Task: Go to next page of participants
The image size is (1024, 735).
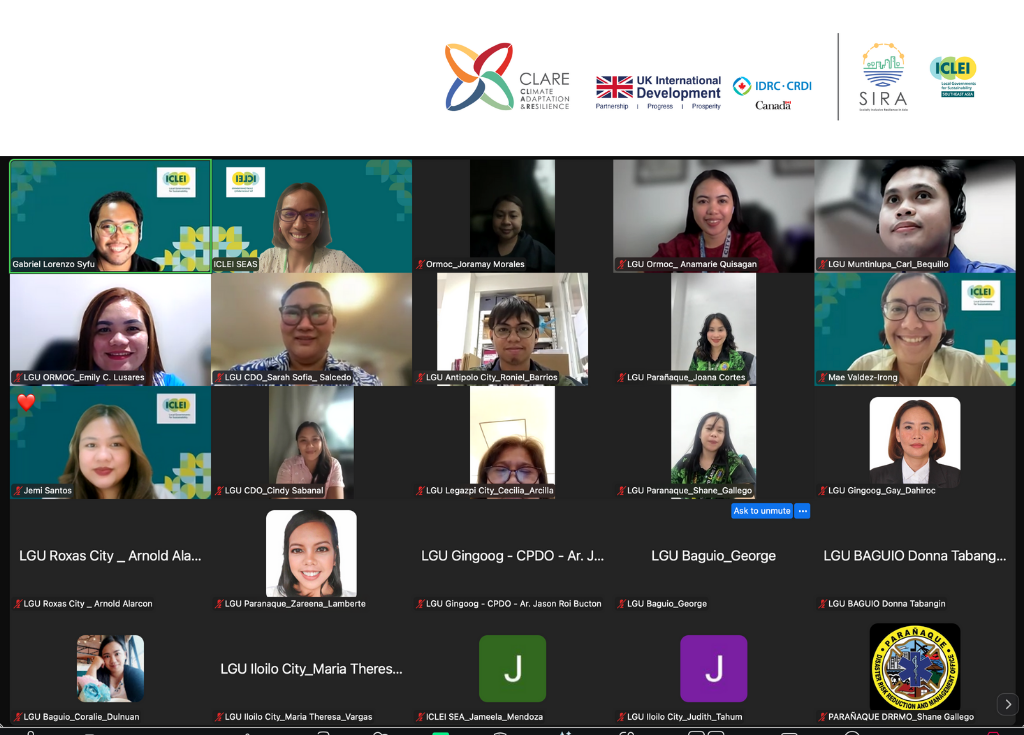Action: 1008,704
